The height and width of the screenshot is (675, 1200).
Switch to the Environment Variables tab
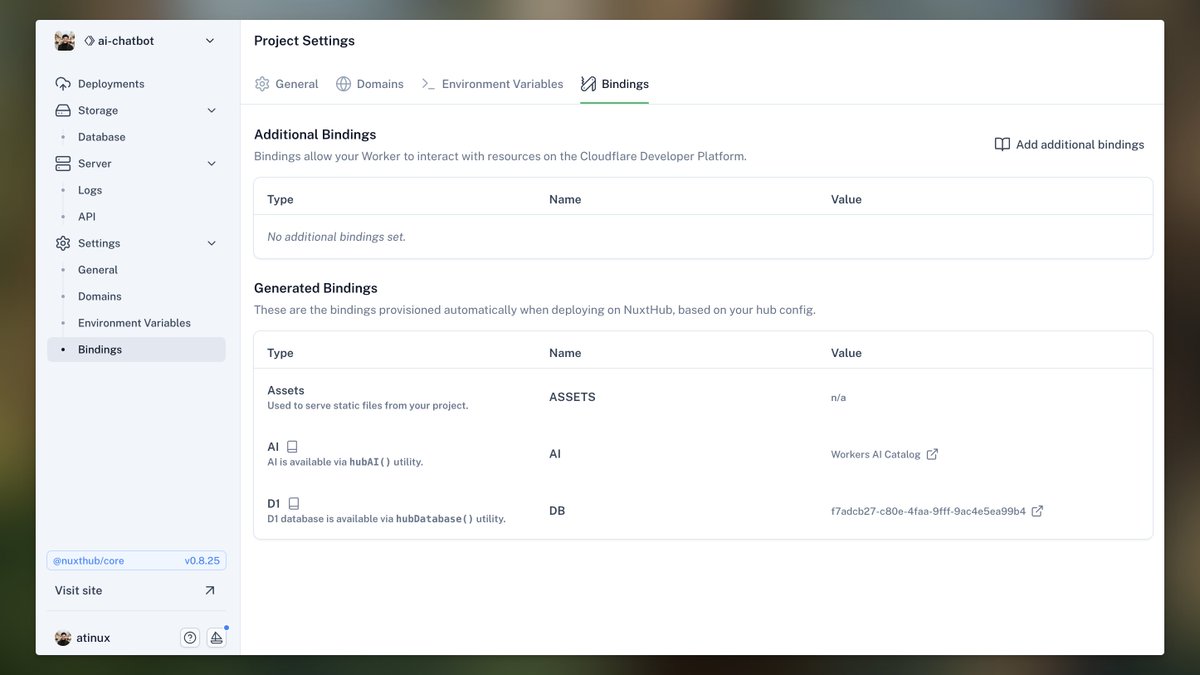(492, 84)
